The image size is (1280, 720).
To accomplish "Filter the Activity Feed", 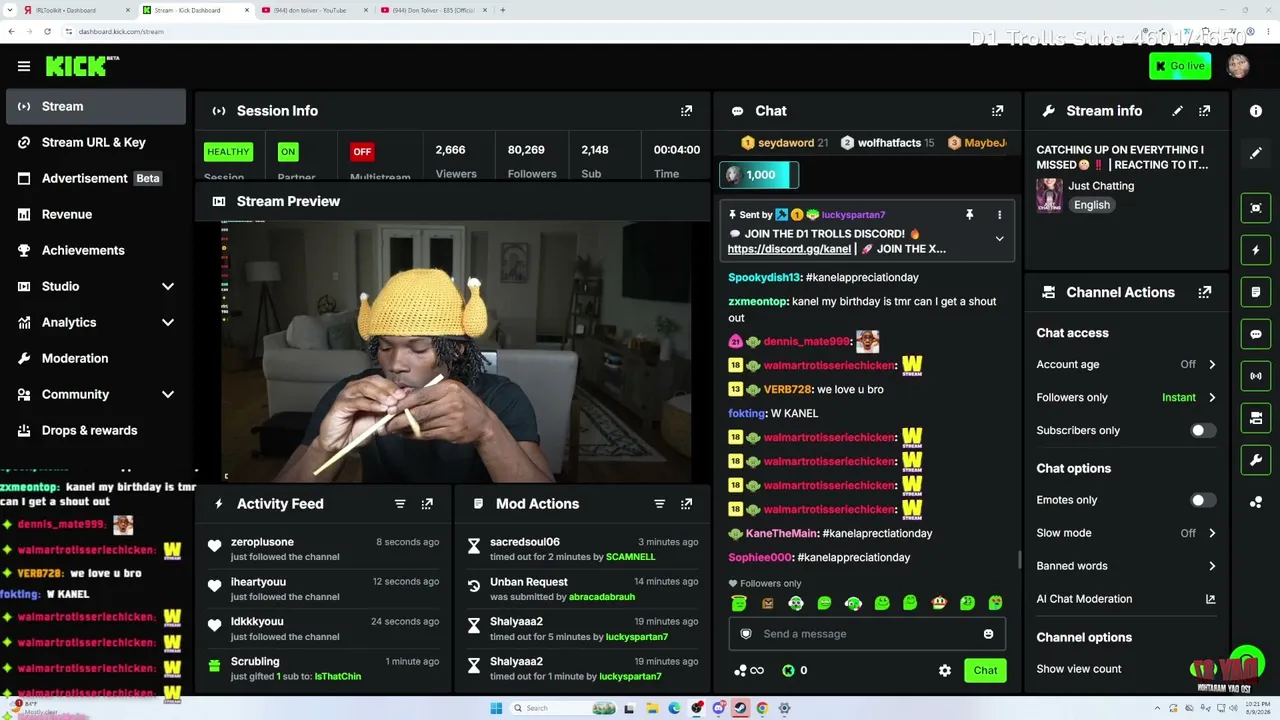I will coord(400,504).
